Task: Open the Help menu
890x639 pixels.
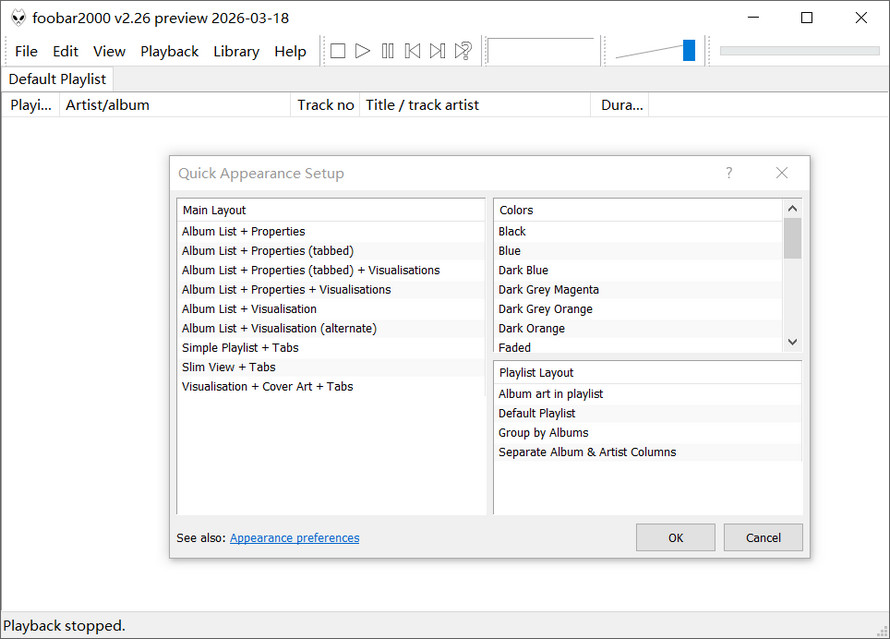Action: (x=290, y=51)
